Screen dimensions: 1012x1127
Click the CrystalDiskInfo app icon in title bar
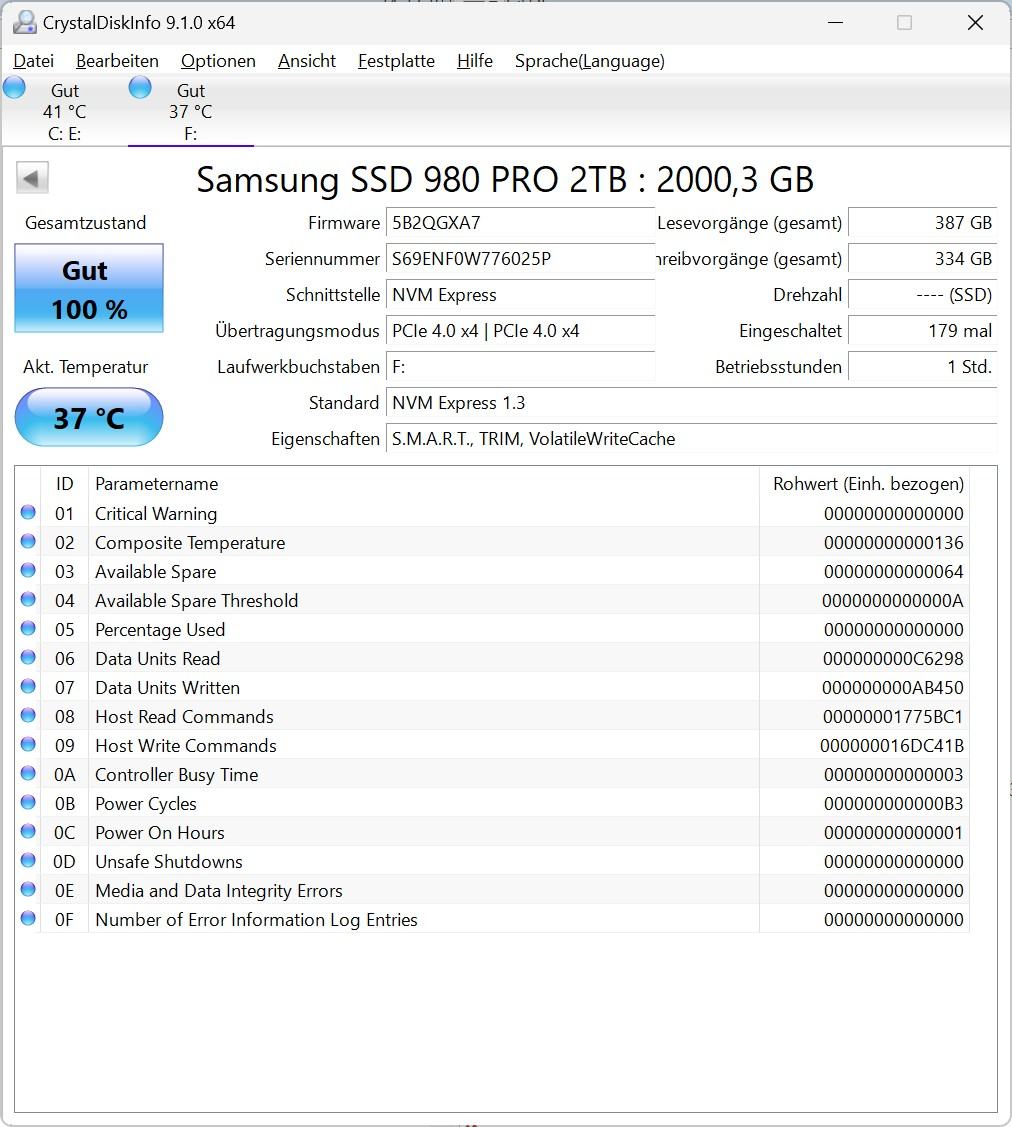click(25, 22)
